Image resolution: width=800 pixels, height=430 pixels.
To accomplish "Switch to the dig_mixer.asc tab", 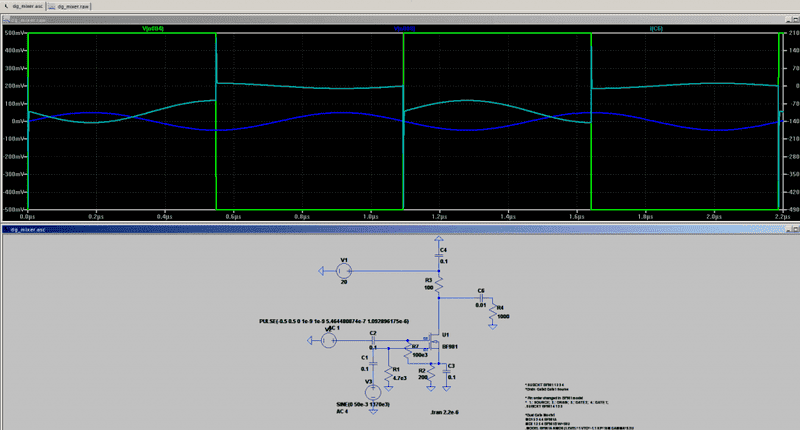I will point(25,6).
